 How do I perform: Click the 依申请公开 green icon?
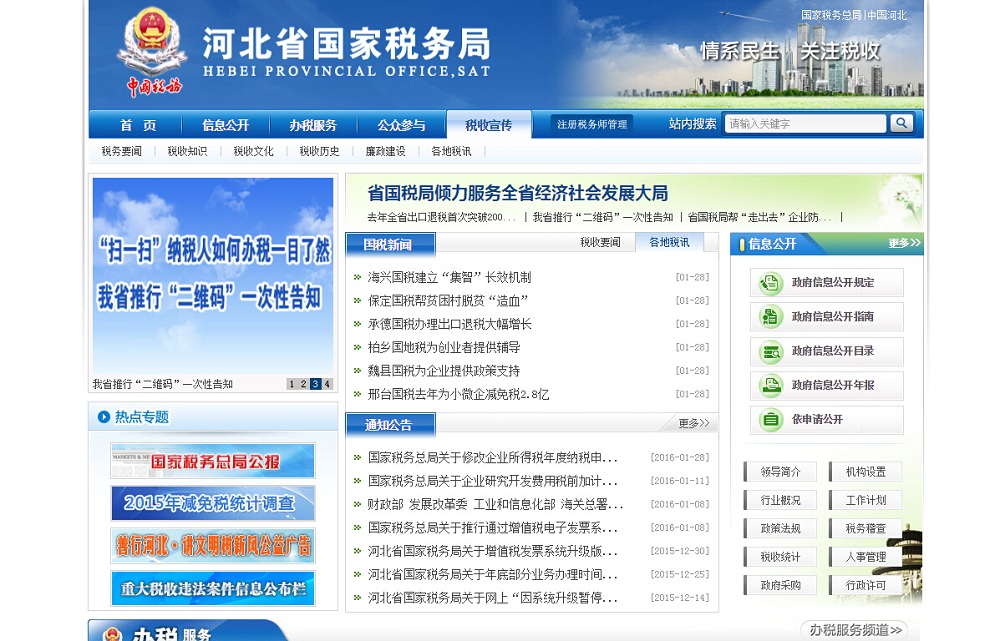click(770, 420)
